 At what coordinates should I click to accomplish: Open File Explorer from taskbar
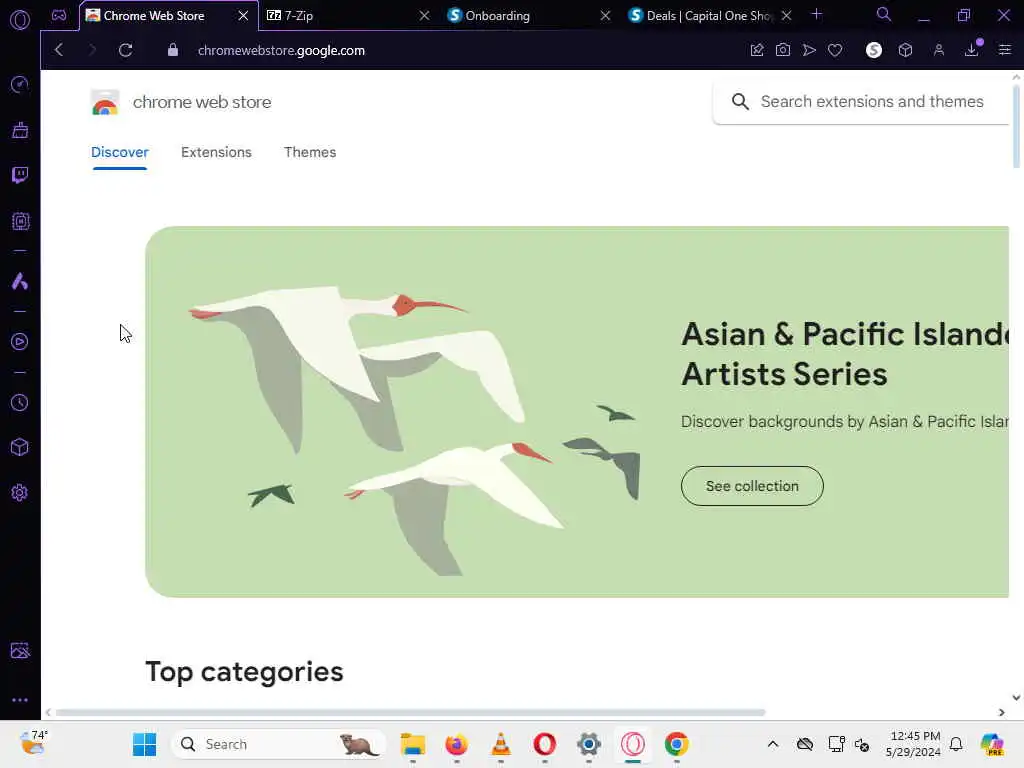coord(413,744)
